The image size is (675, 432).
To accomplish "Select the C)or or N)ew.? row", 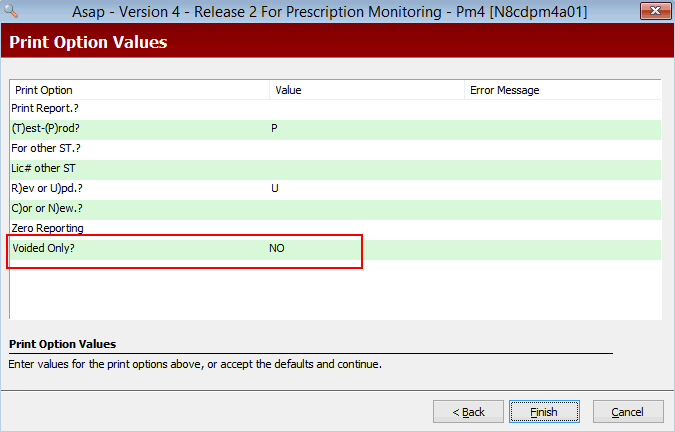I will pos(335,208).
